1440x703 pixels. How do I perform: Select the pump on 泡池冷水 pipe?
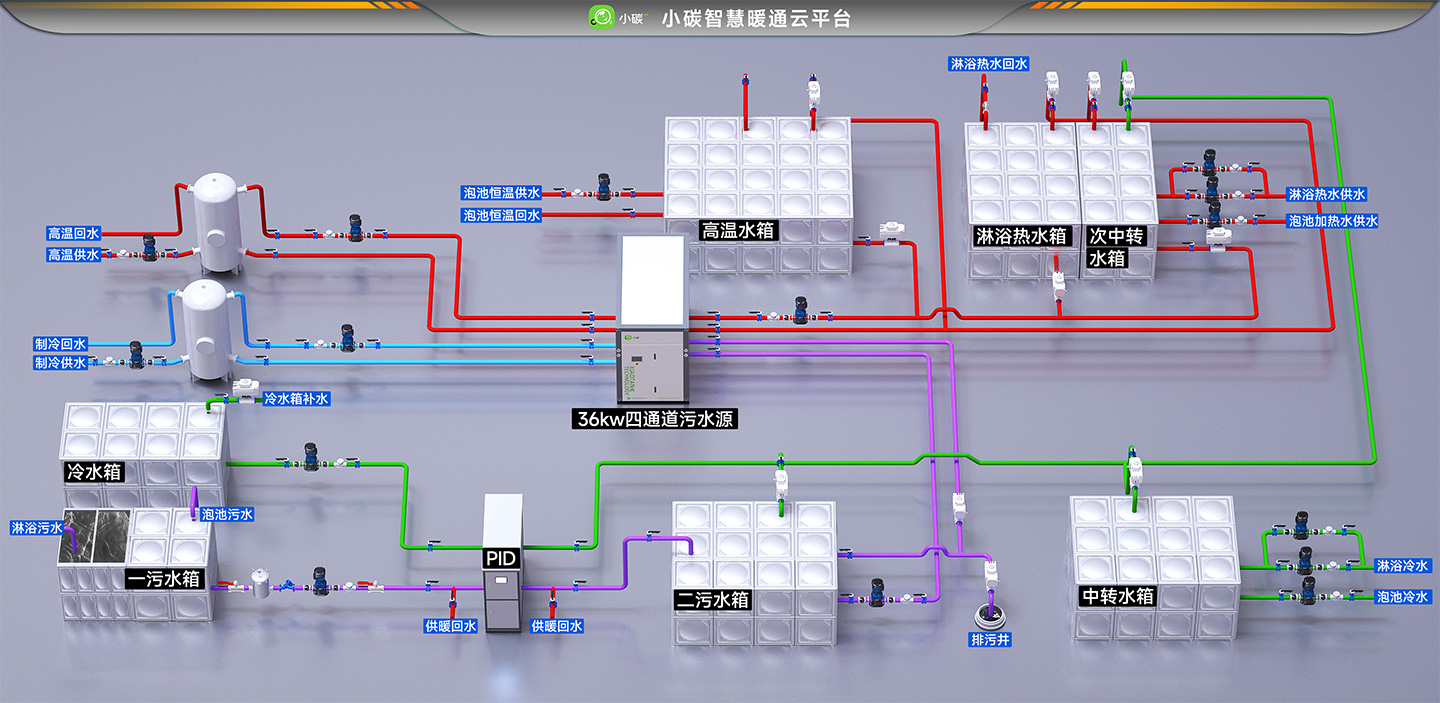point(1305,595)
